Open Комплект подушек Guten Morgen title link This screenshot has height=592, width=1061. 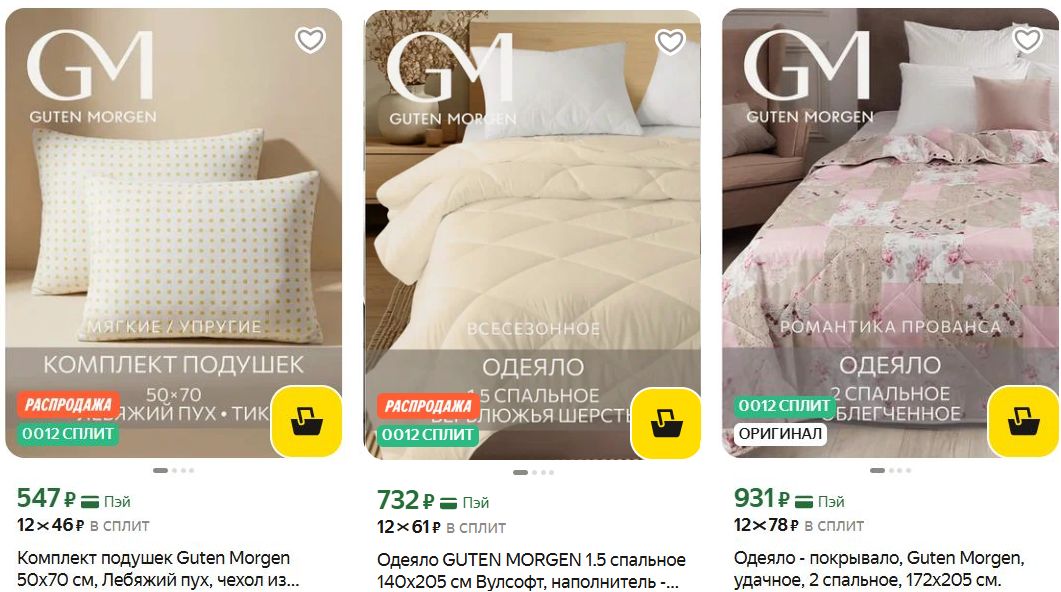tap(158, 569)
